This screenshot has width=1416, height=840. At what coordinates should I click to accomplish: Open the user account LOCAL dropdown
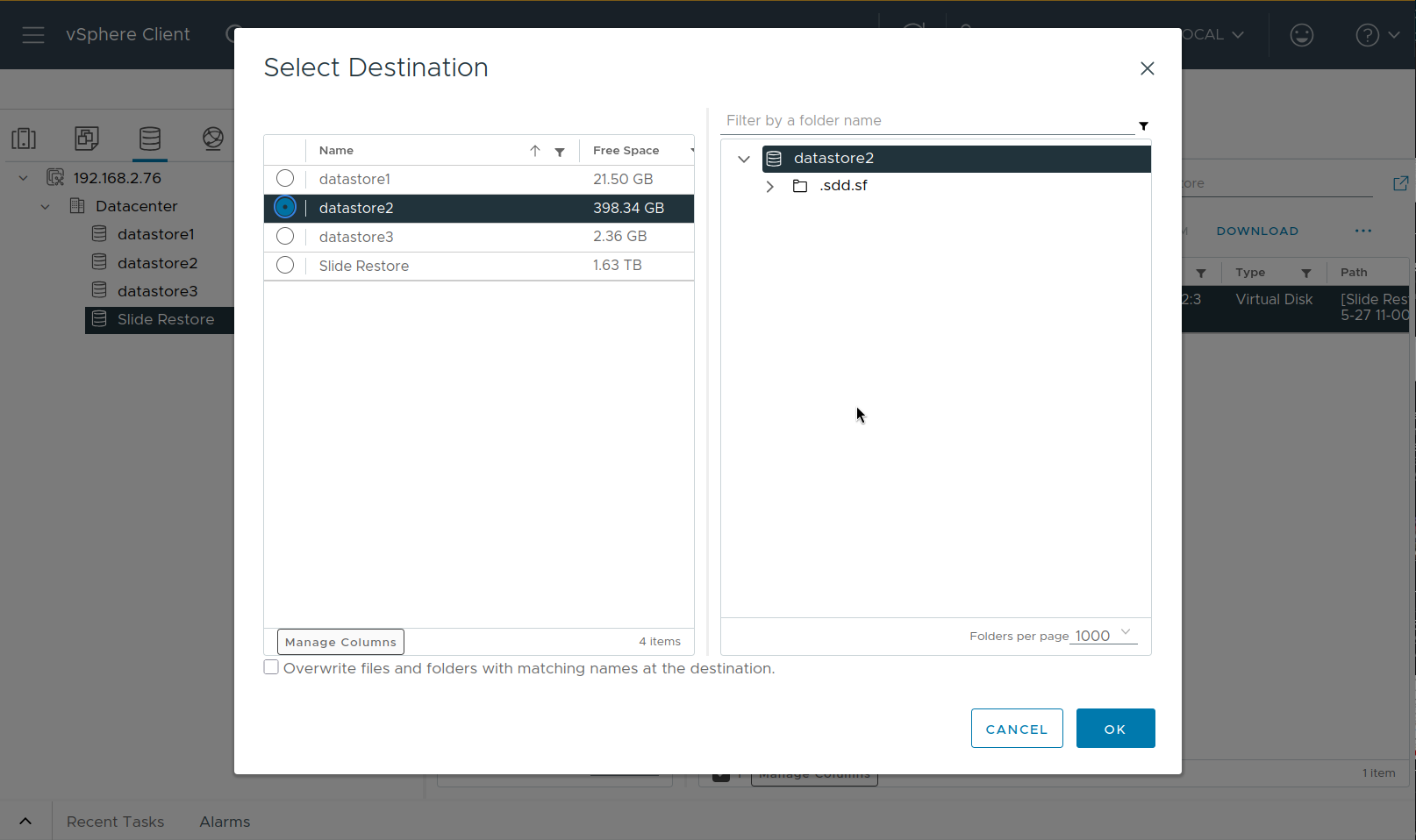click(x=1214, y=35)
